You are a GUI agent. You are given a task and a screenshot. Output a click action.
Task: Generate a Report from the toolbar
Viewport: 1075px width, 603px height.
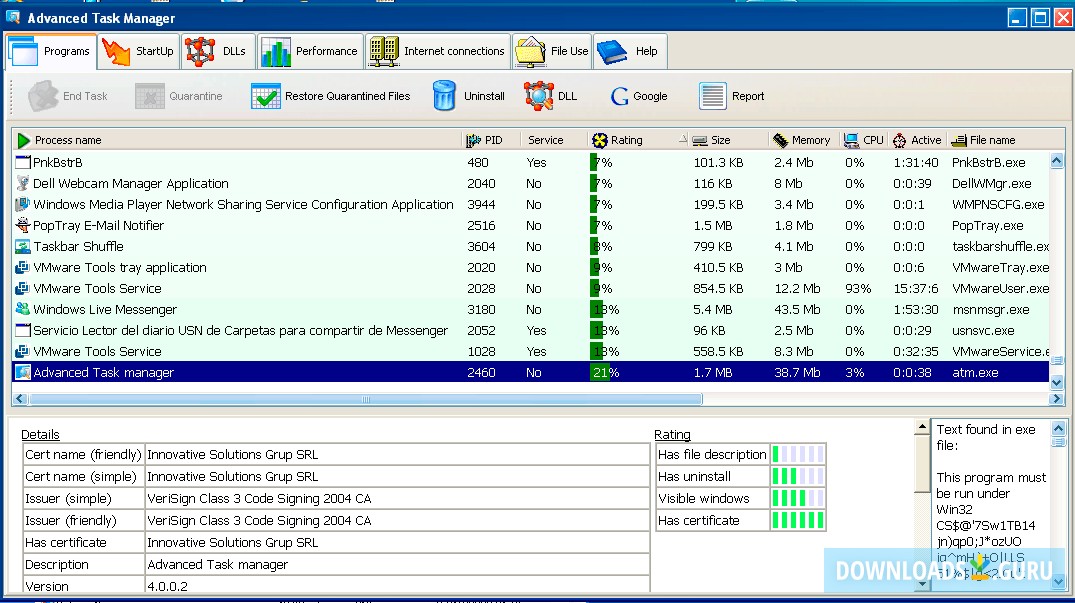pyautogui.click(x=732, y=96)
